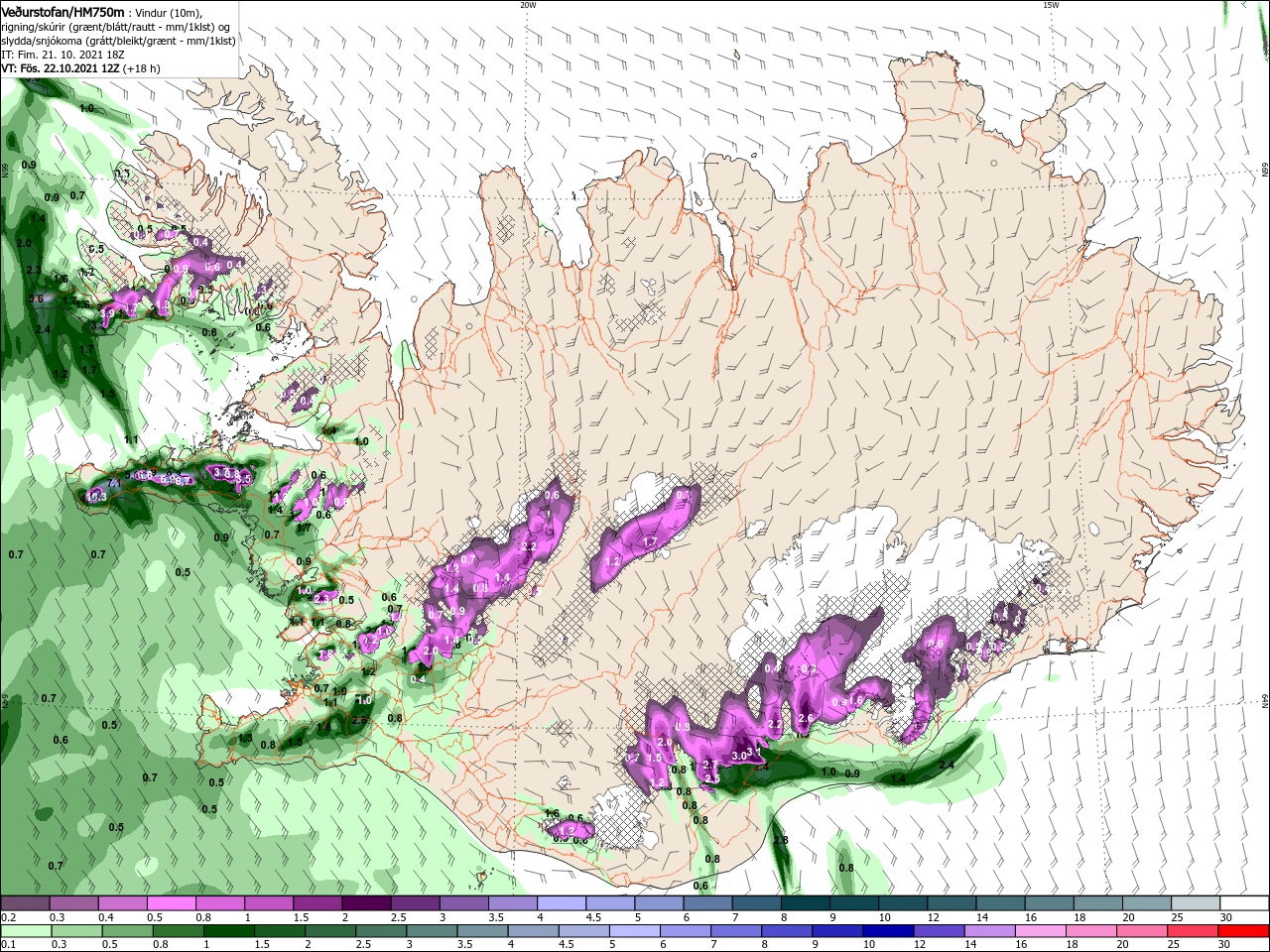Click the dark teal swatch in the snow scale
1270x952 pixels.
point(805,902)
